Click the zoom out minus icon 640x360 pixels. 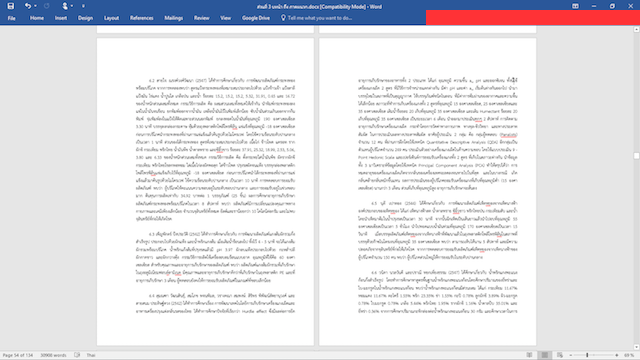571,355
